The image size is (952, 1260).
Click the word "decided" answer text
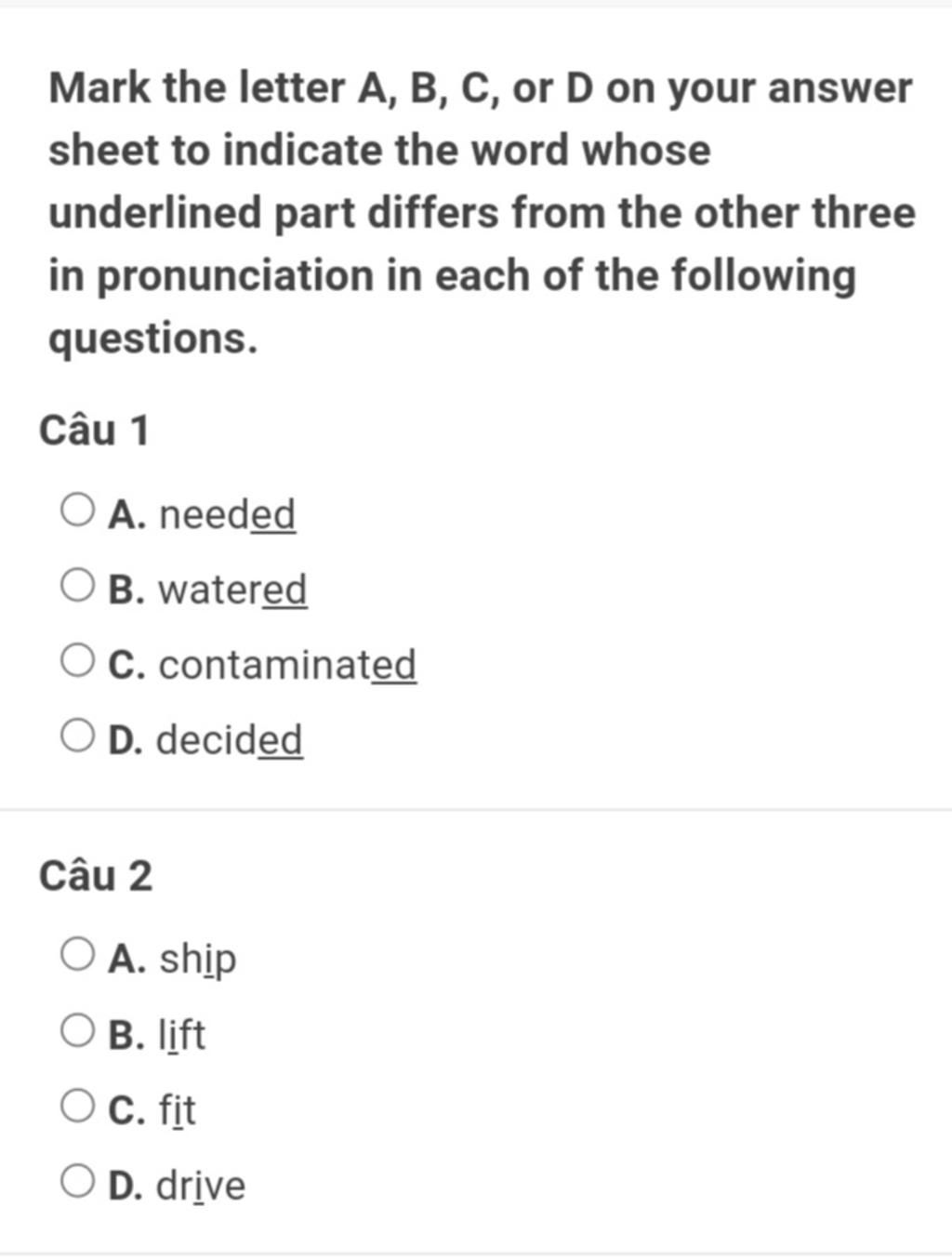coord(229,740)
